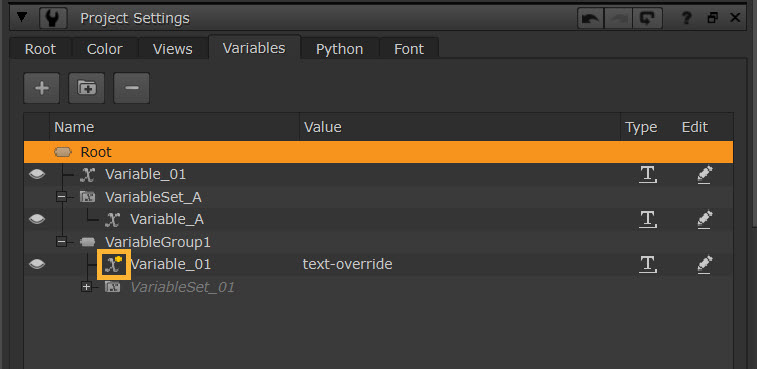This screenshot has width=757, height=369.
Task: Collapse the VariableSet_A tree node
Action: 61,197
